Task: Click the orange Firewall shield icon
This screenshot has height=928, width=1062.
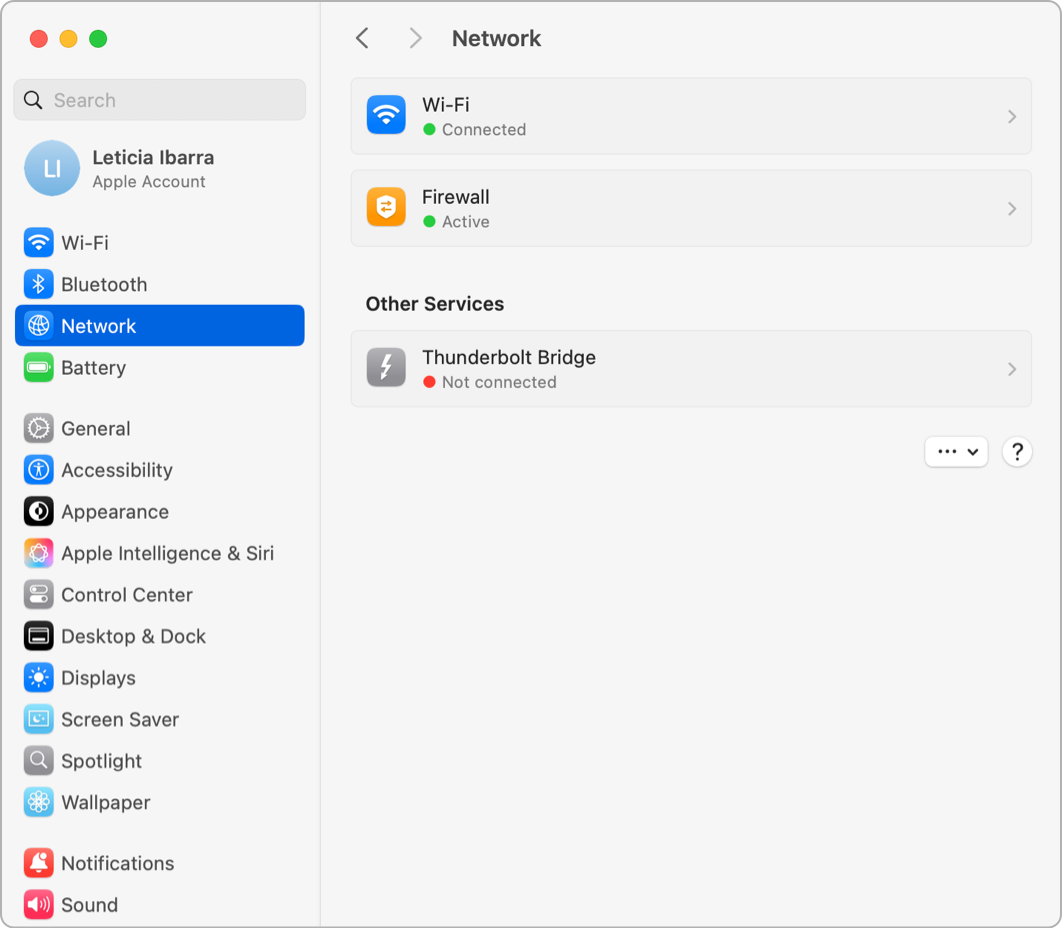Action: (x=386, y=208)
